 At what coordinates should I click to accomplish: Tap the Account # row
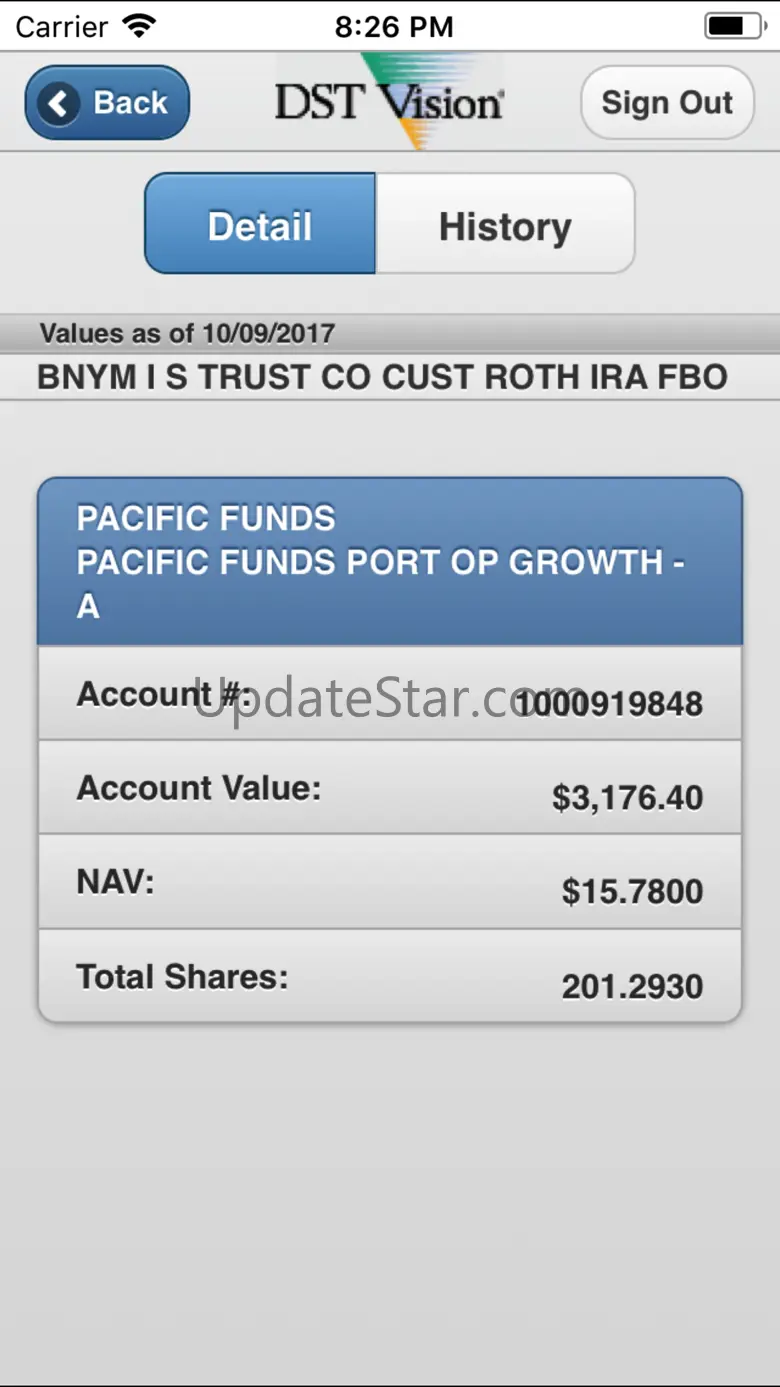pos(390,693)
